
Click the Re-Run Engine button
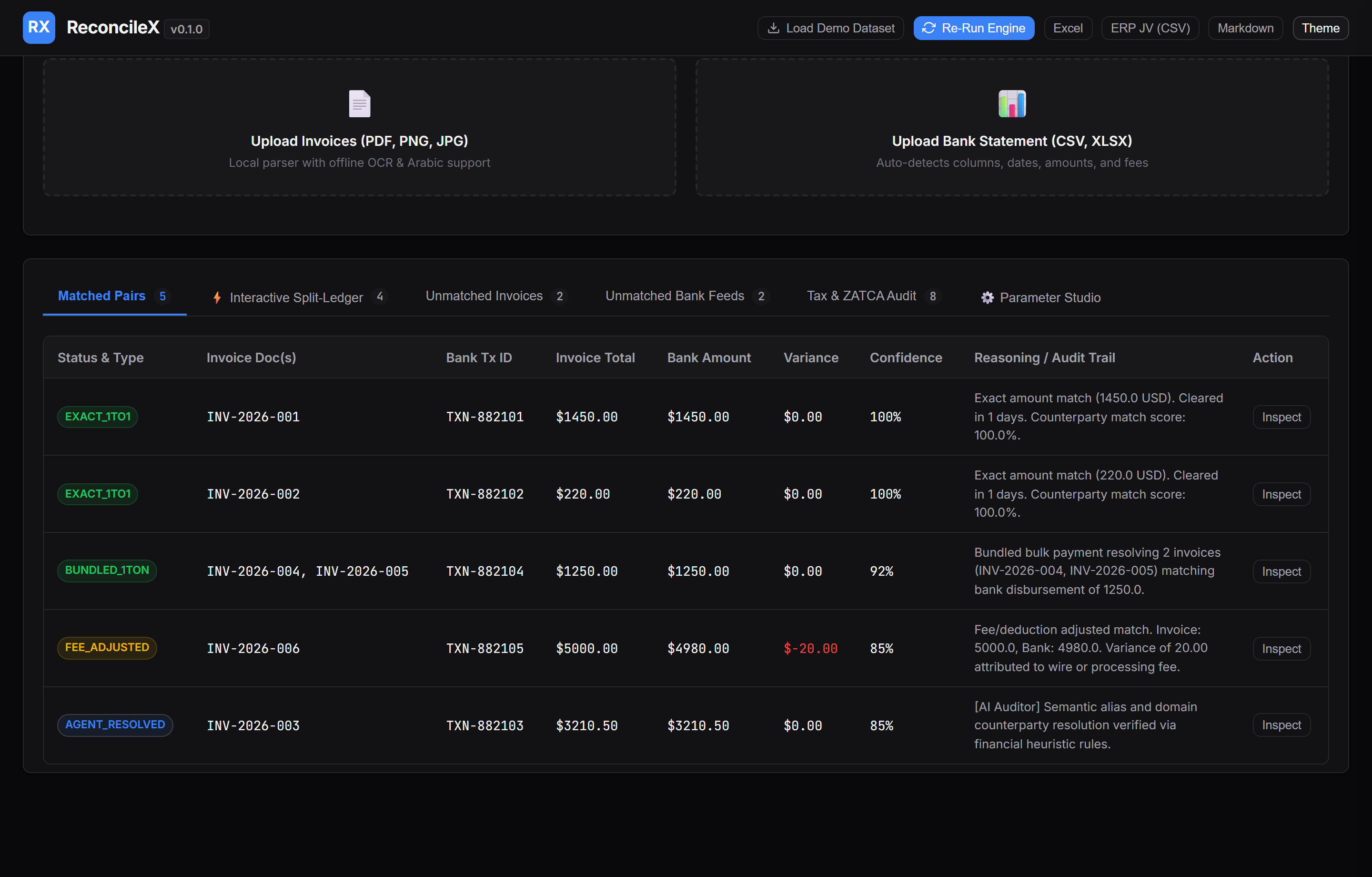[x=974, y=28]
